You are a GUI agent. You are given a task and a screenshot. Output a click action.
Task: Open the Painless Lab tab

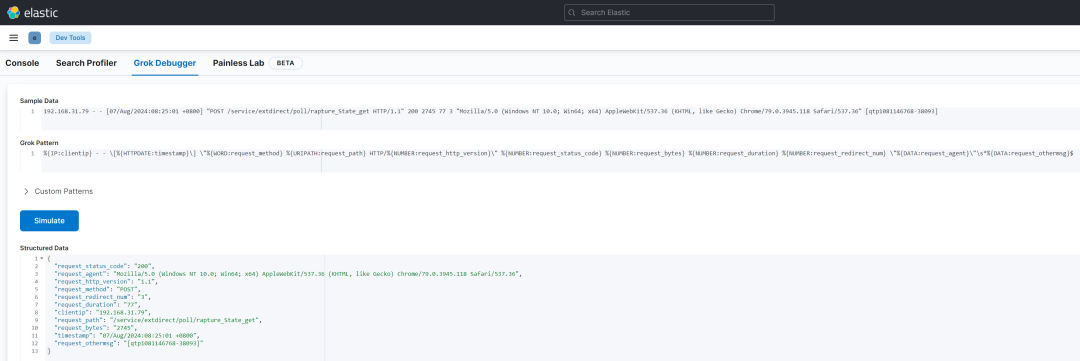[x=238, y=63]
